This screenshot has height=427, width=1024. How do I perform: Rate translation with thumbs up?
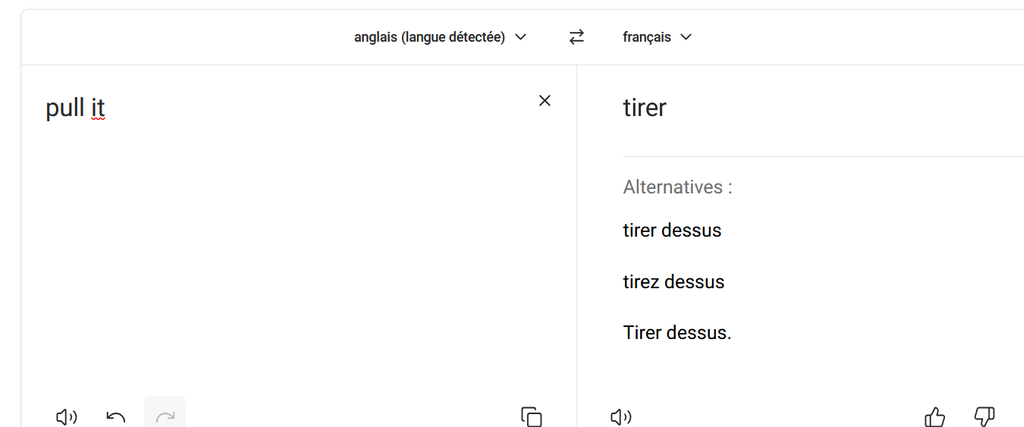point(935,417)
